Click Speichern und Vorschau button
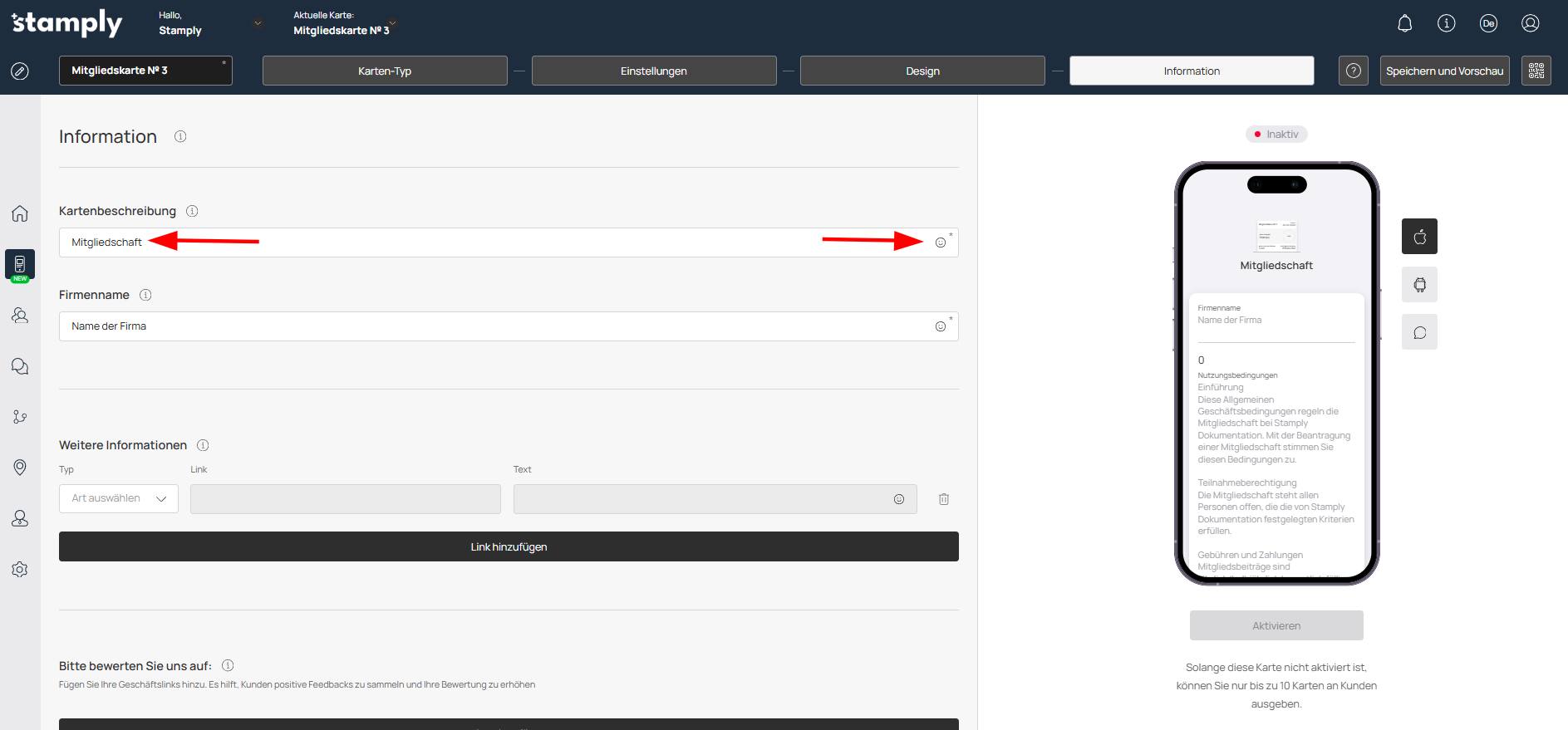This screenshot has height=730, width=1568. click(x=1444, y=71)
